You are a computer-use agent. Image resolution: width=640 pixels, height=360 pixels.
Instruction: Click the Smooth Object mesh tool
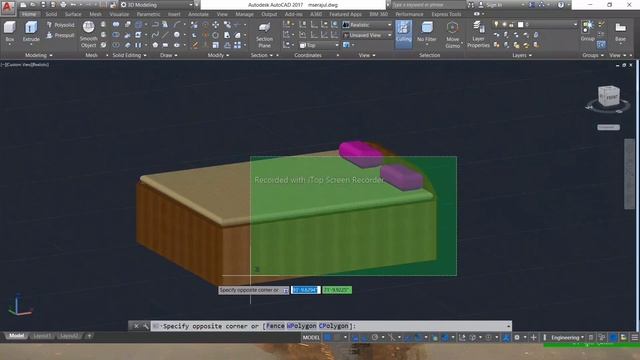coord(89,34)
